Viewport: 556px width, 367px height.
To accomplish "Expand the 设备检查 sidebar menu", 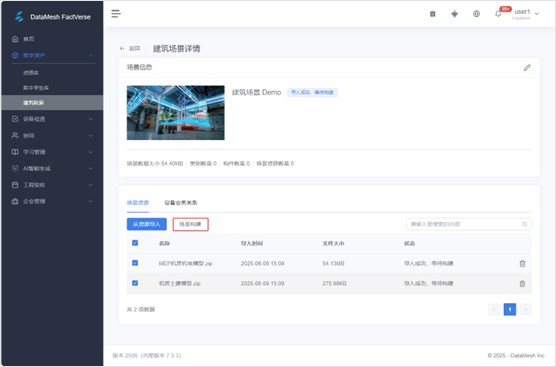I will tap(52, 119).
